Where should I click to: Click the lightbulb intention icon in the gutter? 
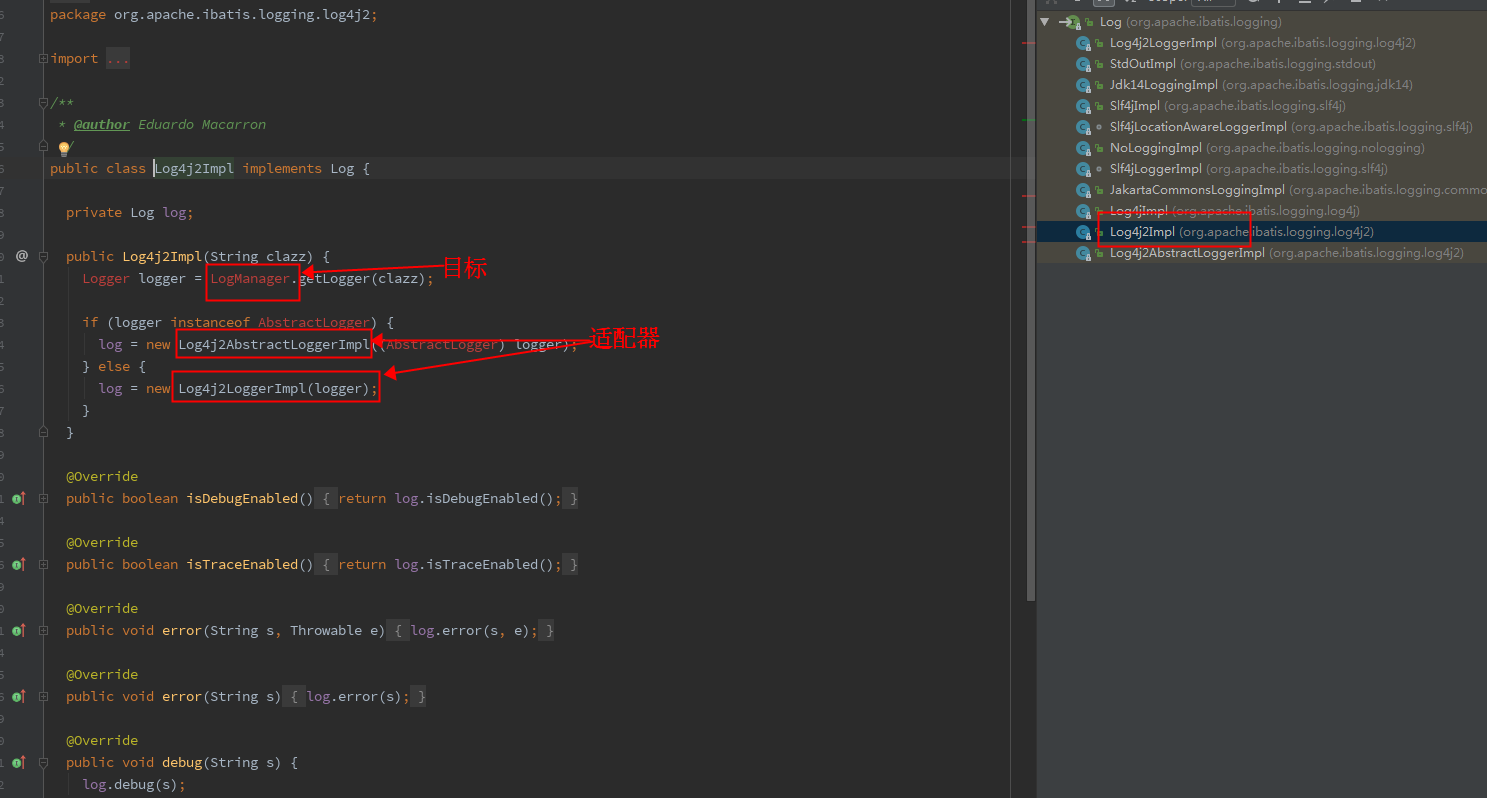(x=65, y=147)
